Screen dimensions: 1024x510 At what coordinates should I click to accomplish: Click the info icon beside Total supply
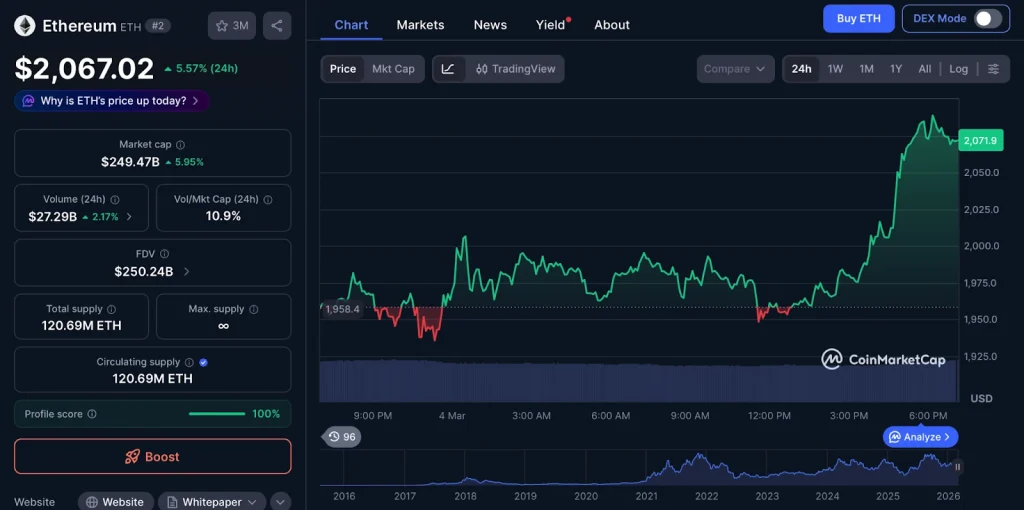[x=111, y=309]
